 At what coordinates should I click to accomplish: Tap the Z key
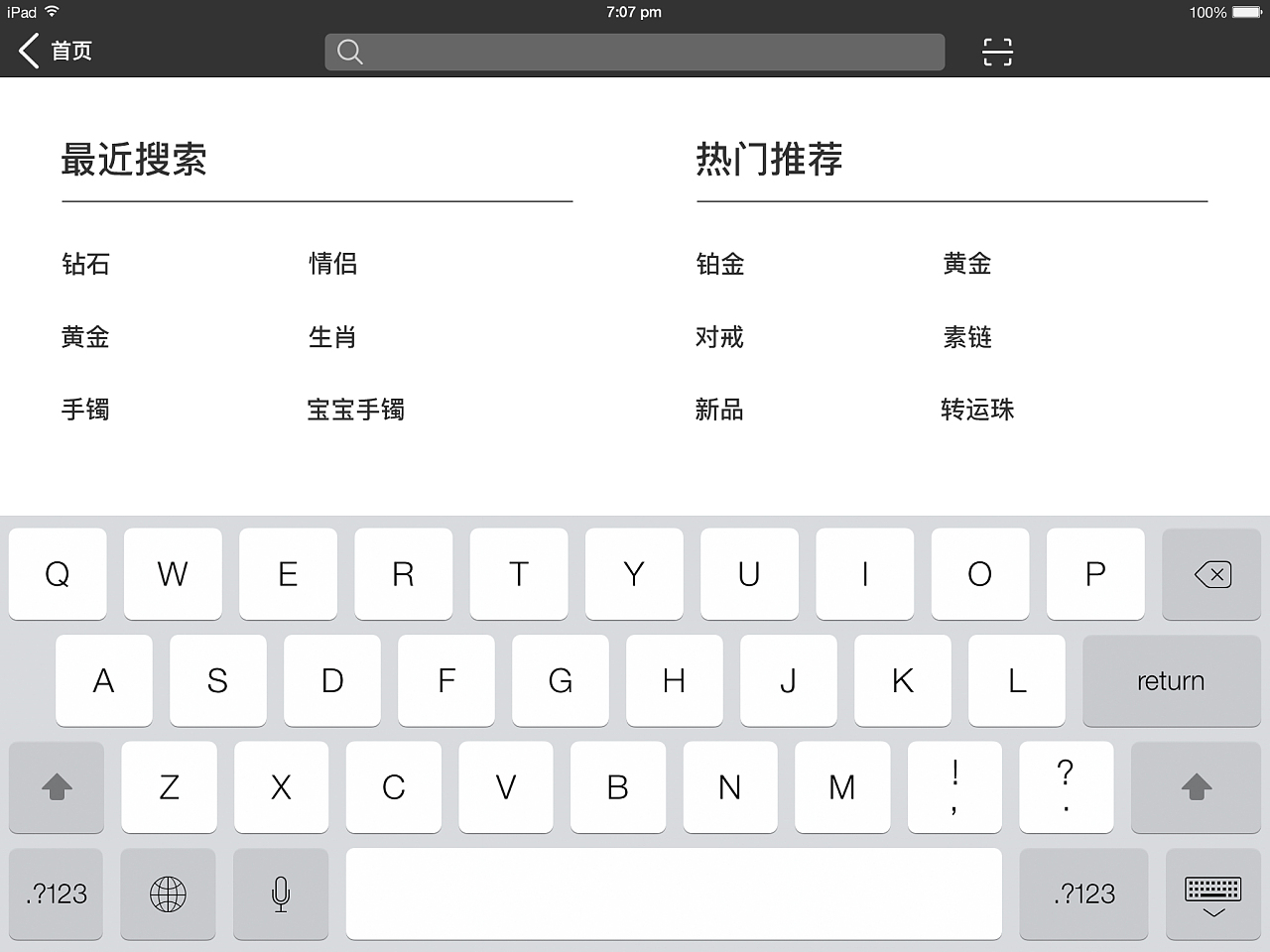point(169,787)
